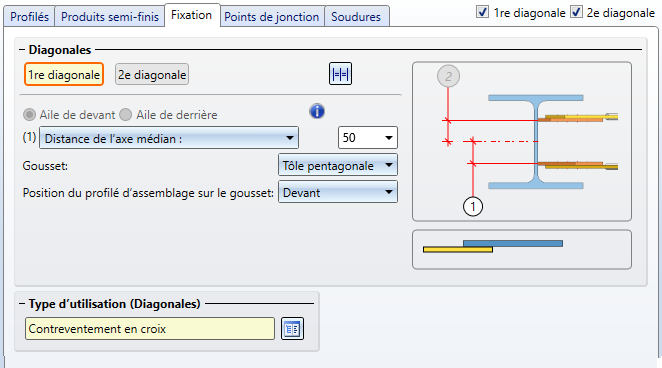Image resolution: width=662 pixels, height=368 pixels.
Task: Switch to the Profilés tab
Action: tap(30, 16)
